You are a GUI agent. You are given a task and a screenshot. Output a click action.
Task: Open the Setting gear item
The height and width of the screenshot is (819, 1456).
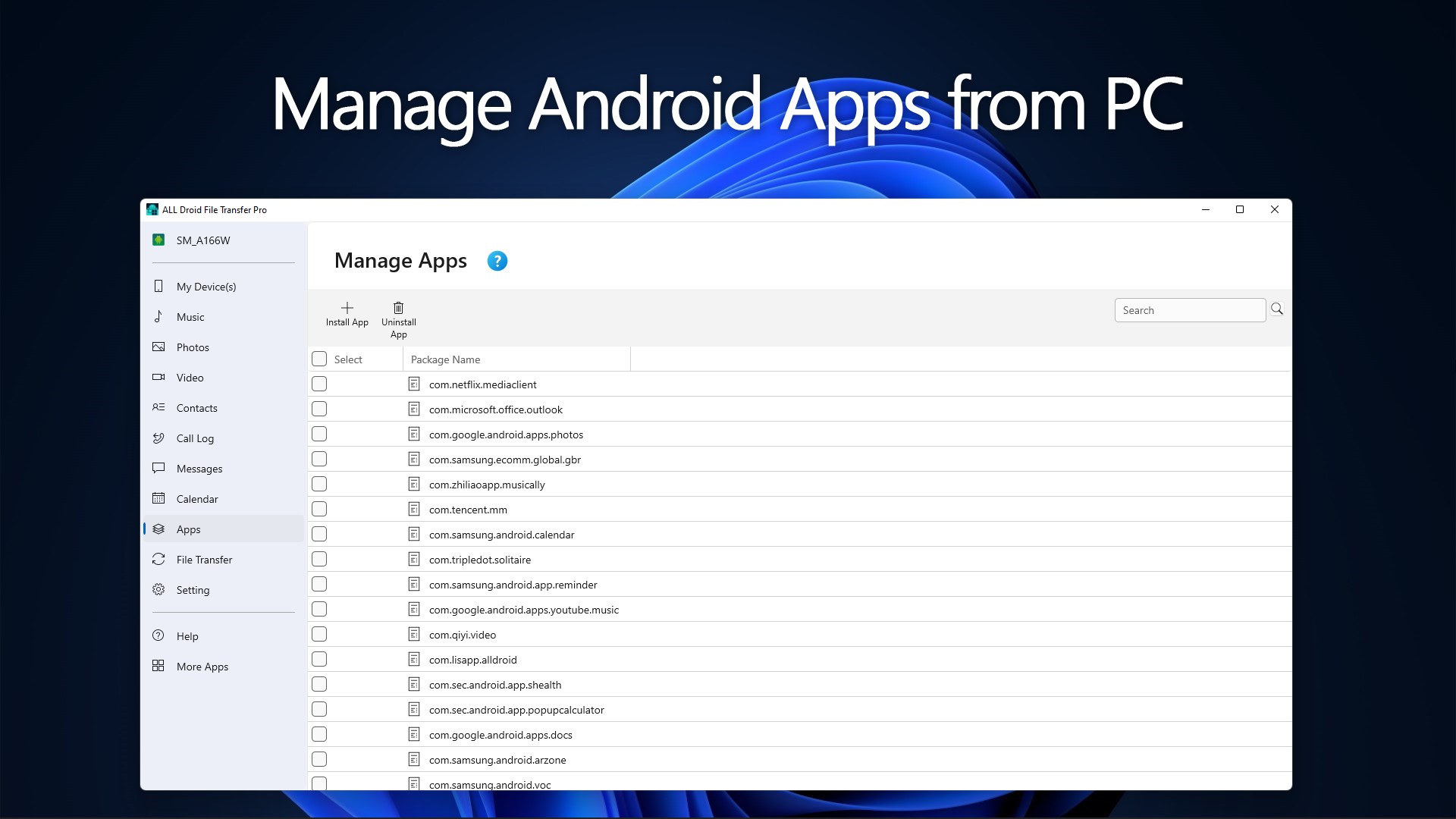[x=193, y=590]
